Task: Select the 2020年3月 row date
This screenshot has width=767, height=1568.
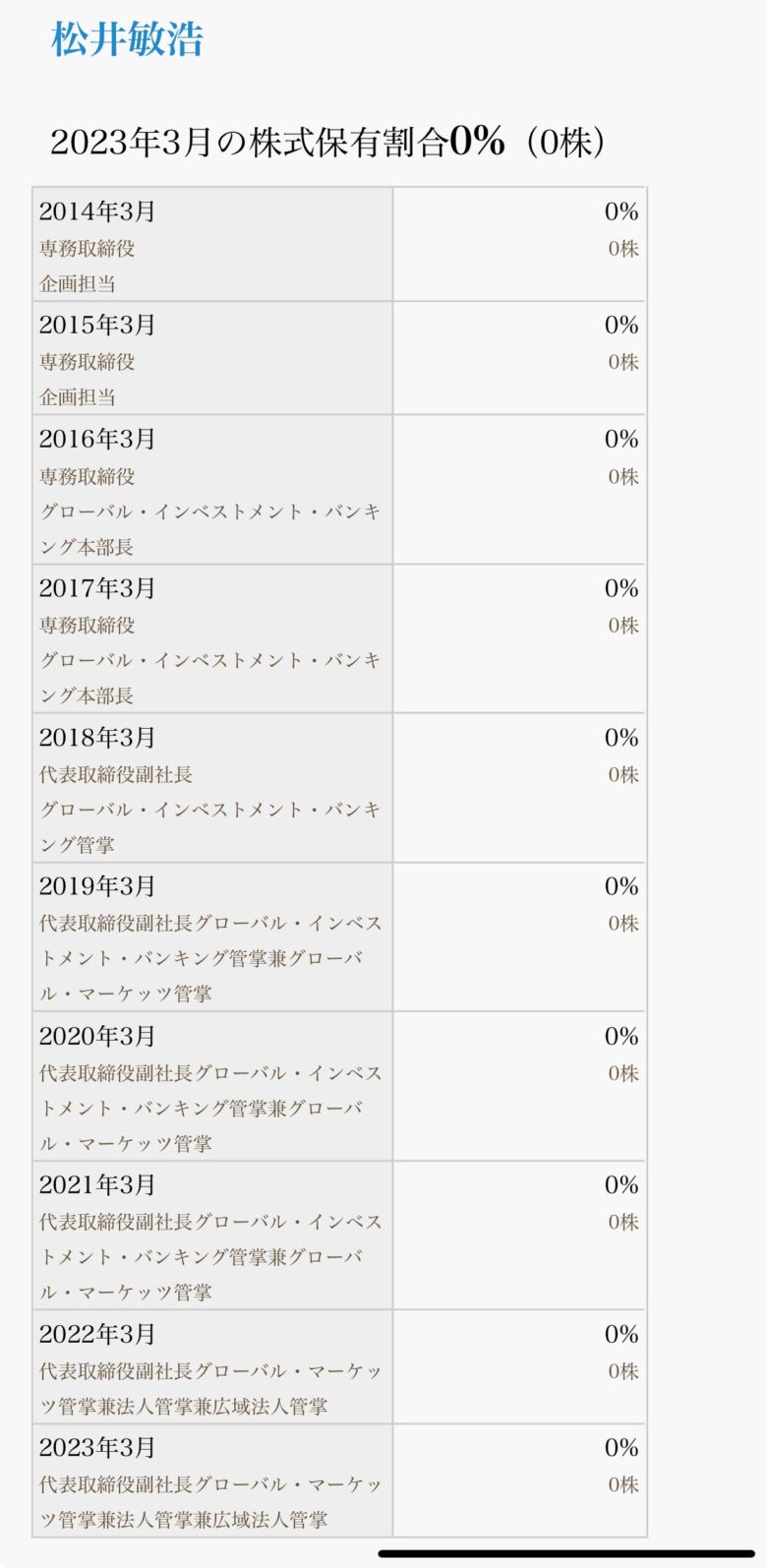Action: [97, 1036]
